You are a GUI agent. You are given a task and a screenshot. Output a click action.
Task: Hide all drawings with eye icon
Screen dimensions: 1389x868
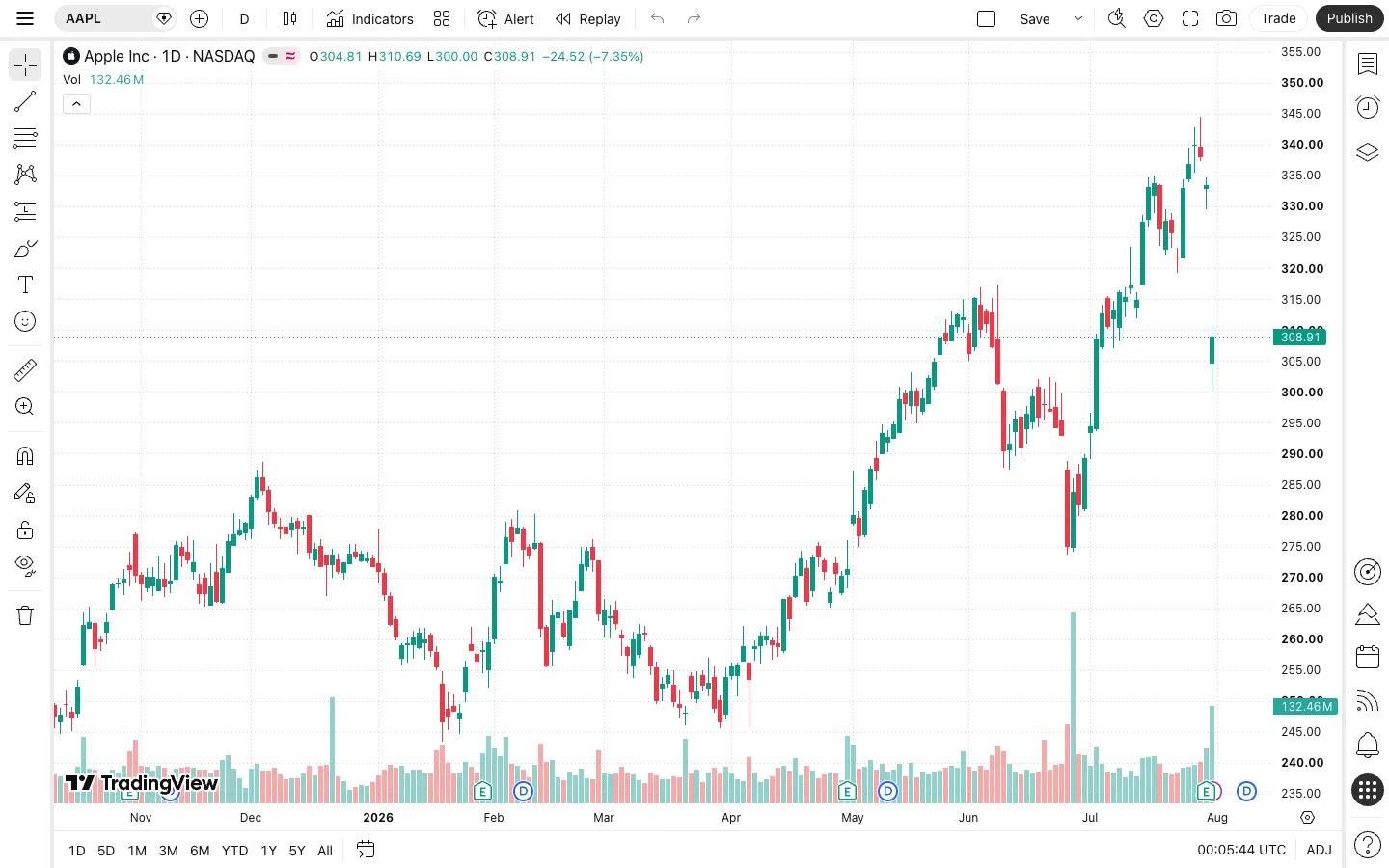[25, 565]
